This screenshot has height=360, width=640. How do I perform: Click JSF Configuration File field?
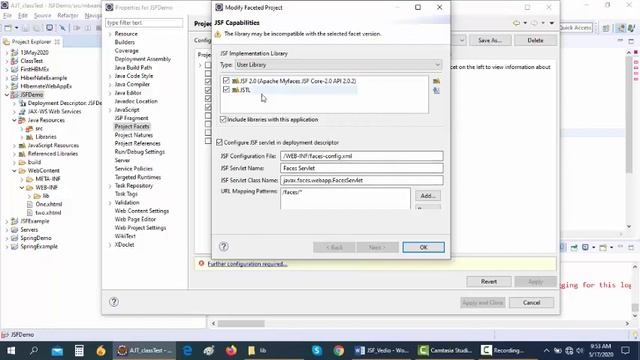pos(361,156)
